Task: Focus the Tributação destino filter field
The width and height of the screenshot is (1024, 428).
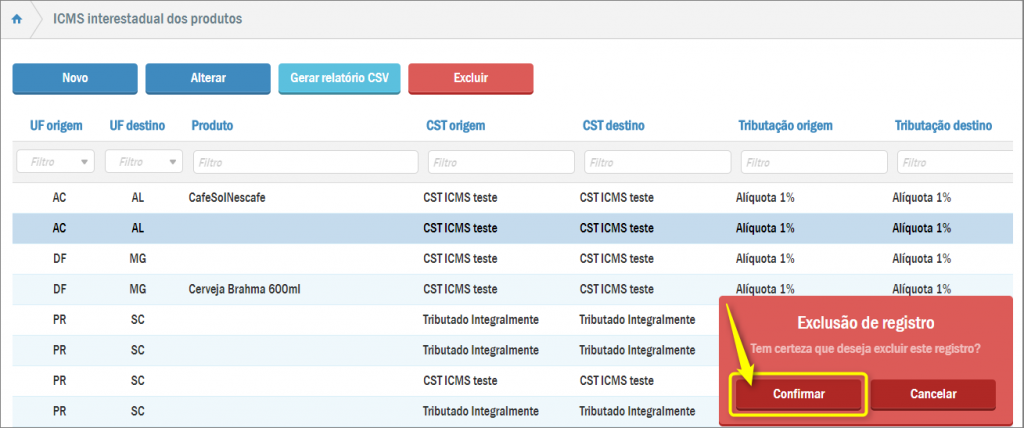Action: pyautogui.click(x=958, y=162)
